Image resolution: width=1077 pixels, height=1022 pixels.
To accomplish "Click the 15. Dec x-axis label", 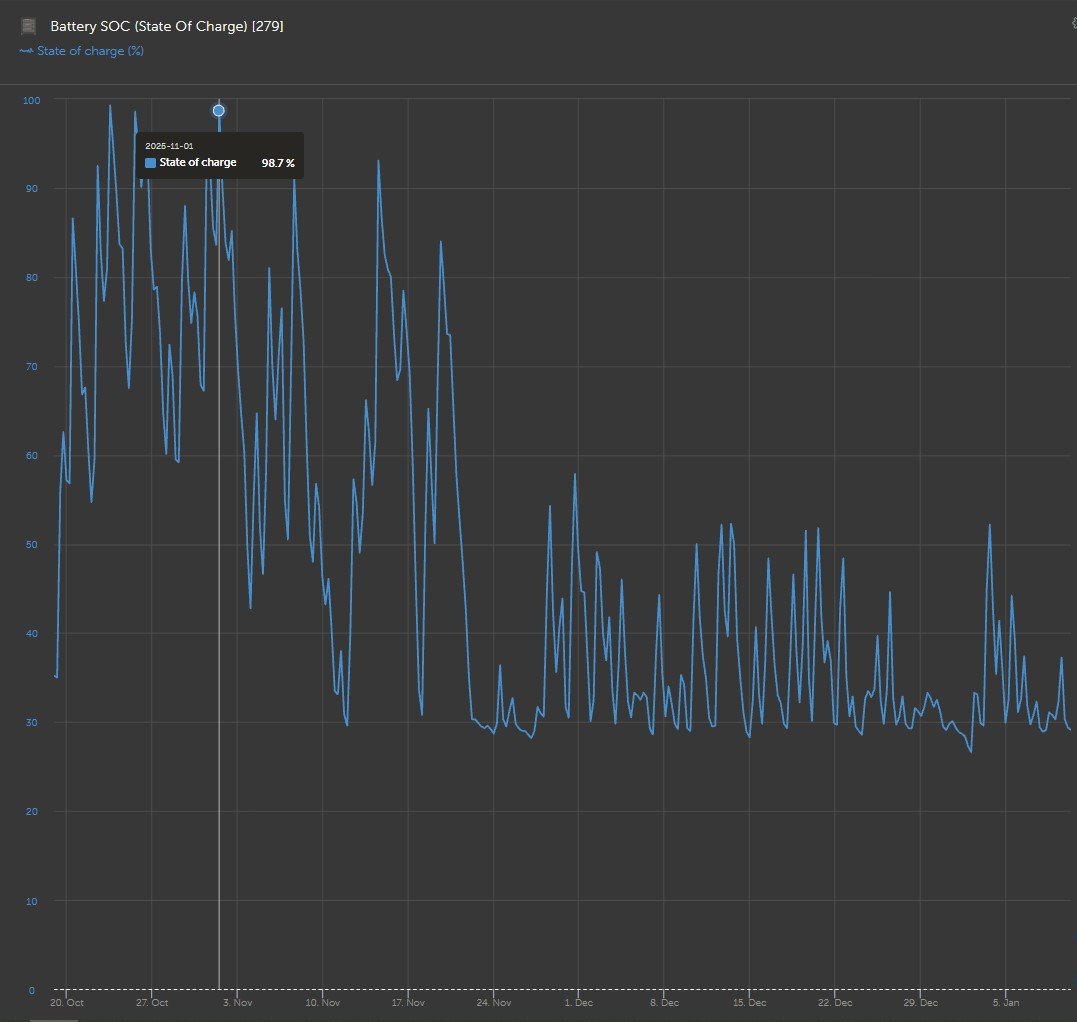I will [x=749, y=1002].
